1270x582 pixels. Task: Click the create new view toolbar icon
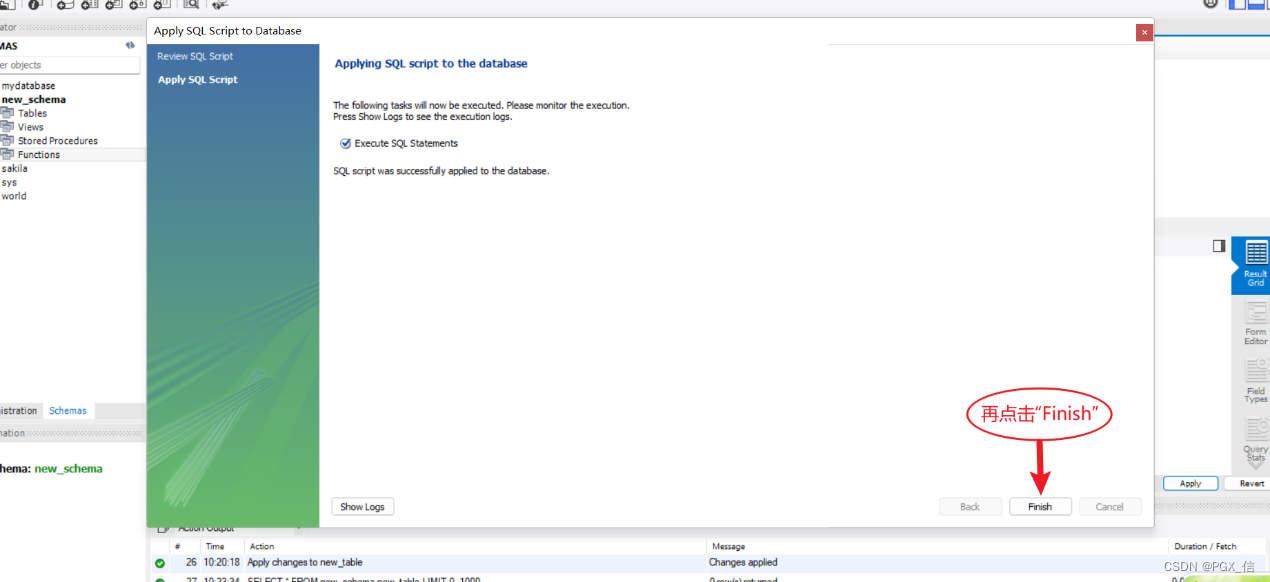114,5
